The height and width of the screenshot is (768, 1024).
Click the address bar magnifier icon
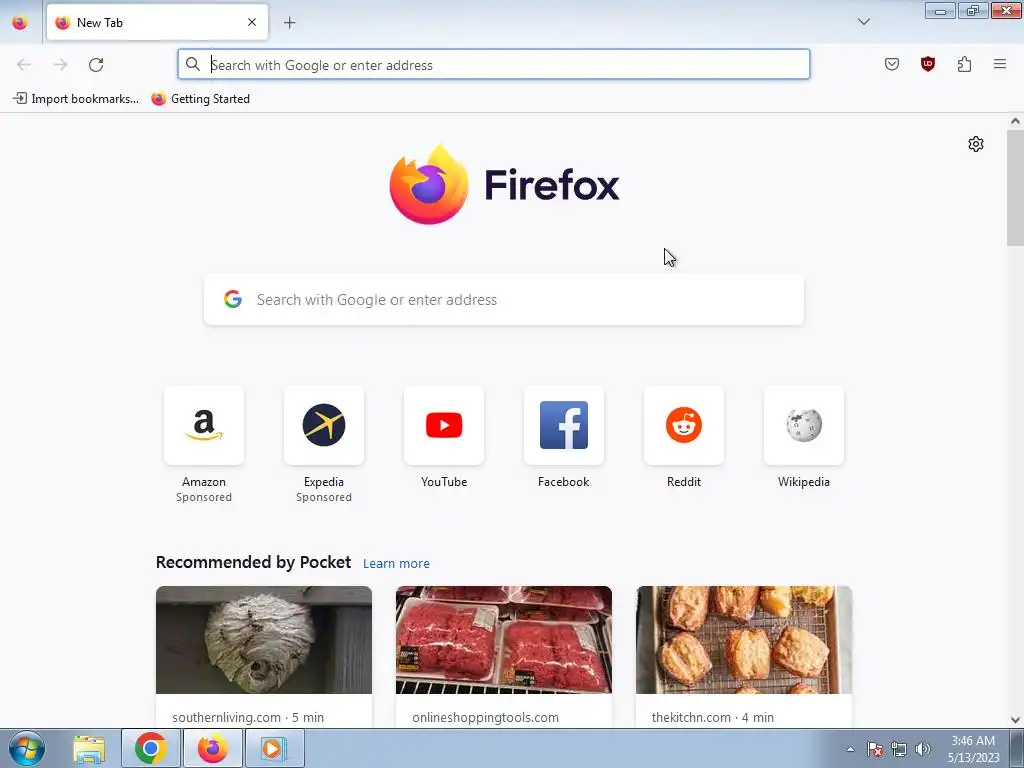click(193, 64)
